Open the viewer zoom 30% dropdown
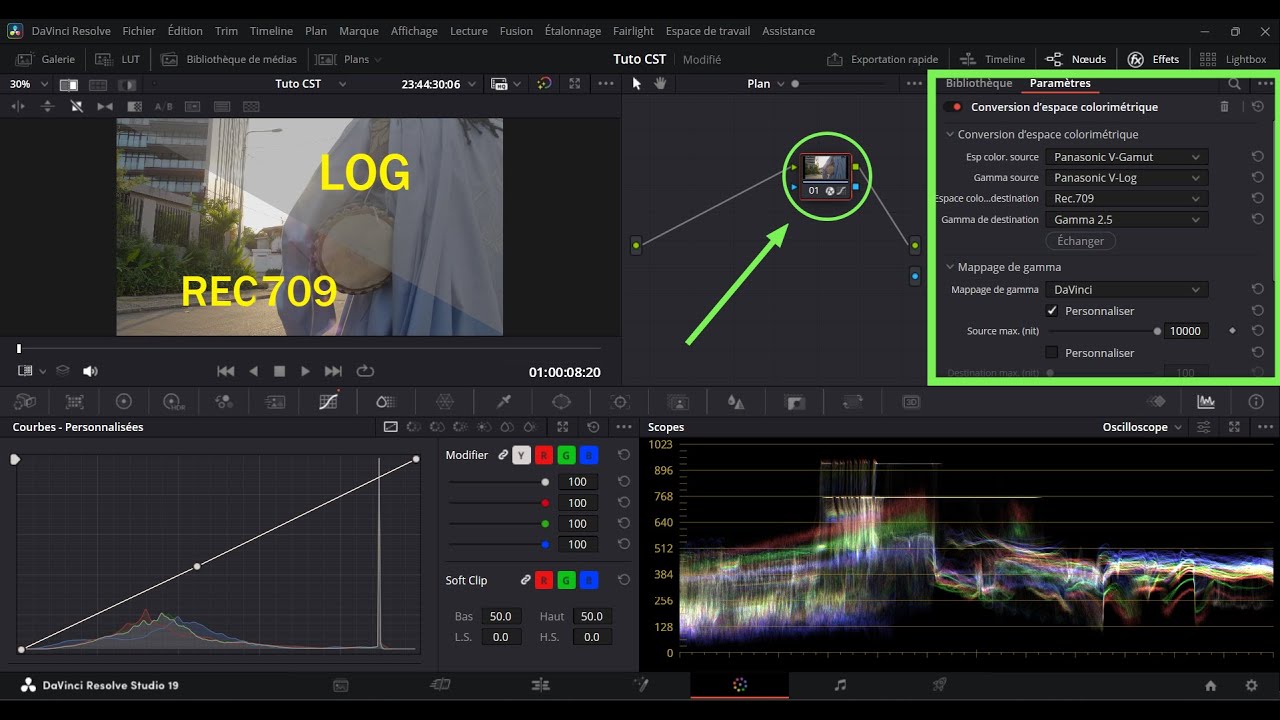 coord(29,84)
